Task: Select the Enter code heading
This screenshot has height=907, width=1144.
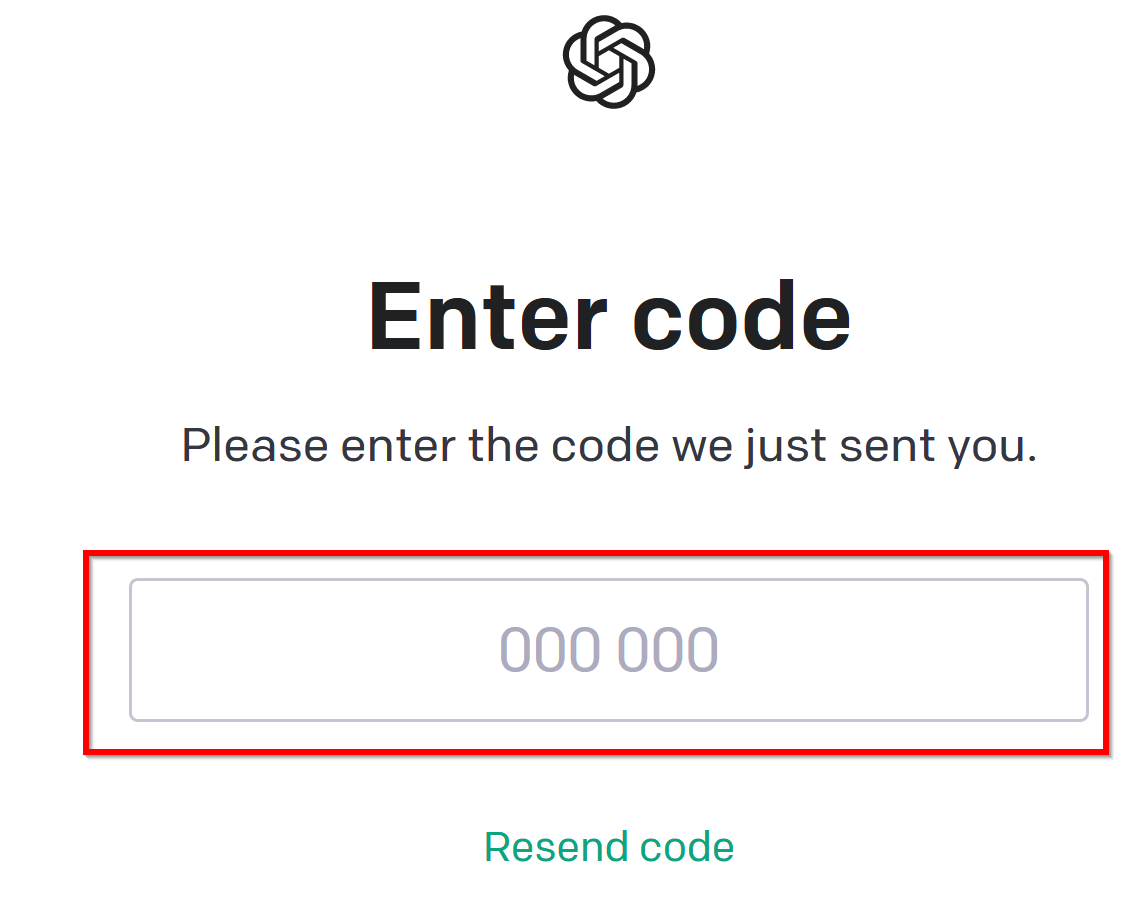Action: pyautogui.click(x=609, y=317)
